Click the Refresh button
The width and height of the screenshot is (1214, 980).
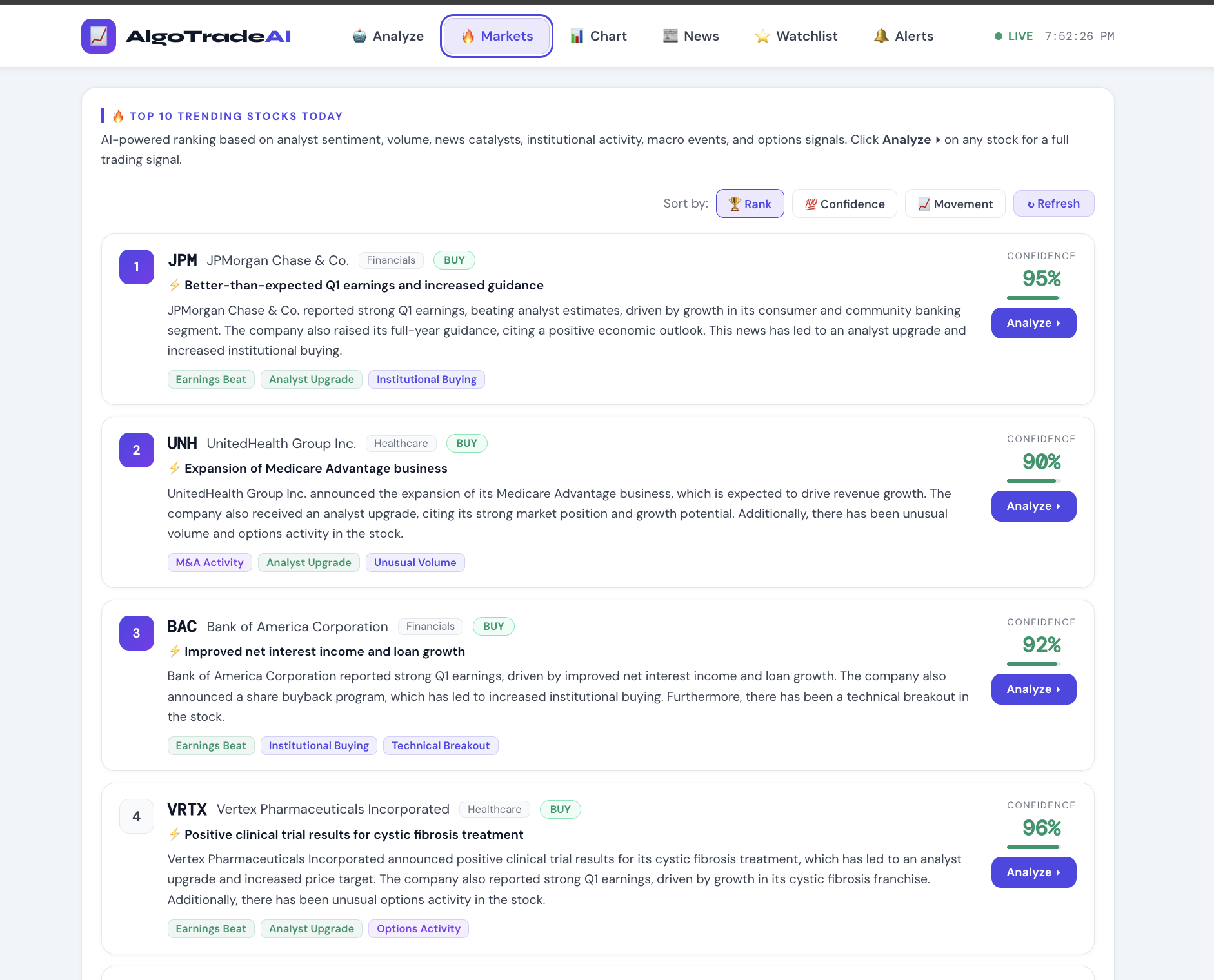[1053, 203]
